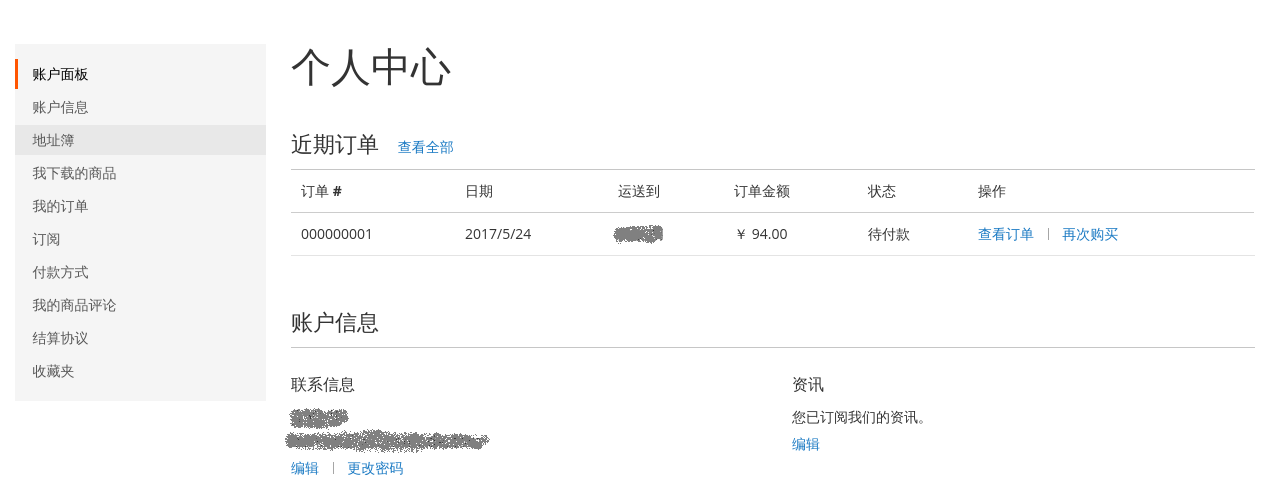
Task: Select 地址簿 in the sidebar
Action: click(x=140, y=140)
